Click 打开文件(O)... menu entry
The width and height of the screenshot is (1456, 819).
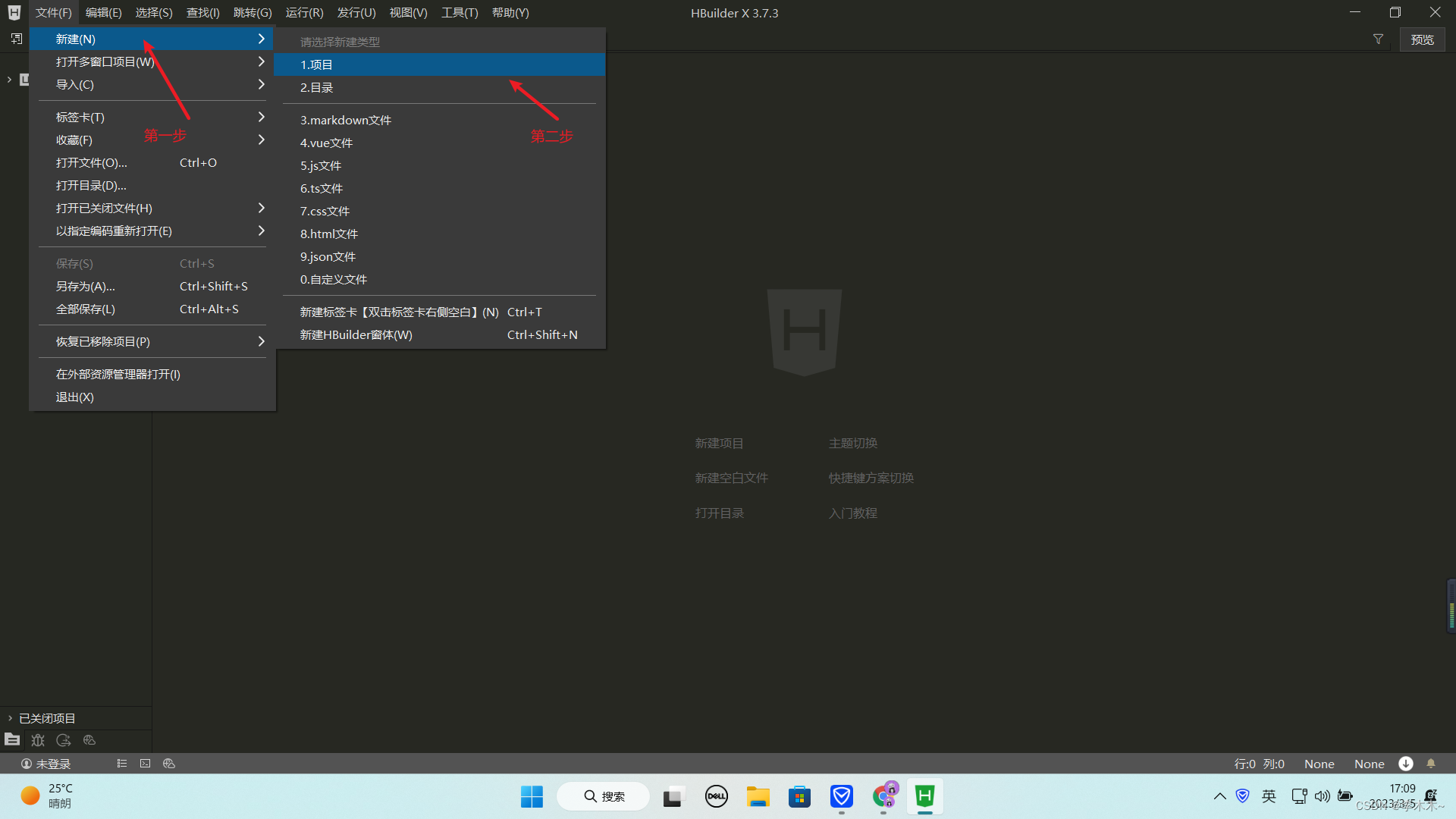(x=152, y=162)
